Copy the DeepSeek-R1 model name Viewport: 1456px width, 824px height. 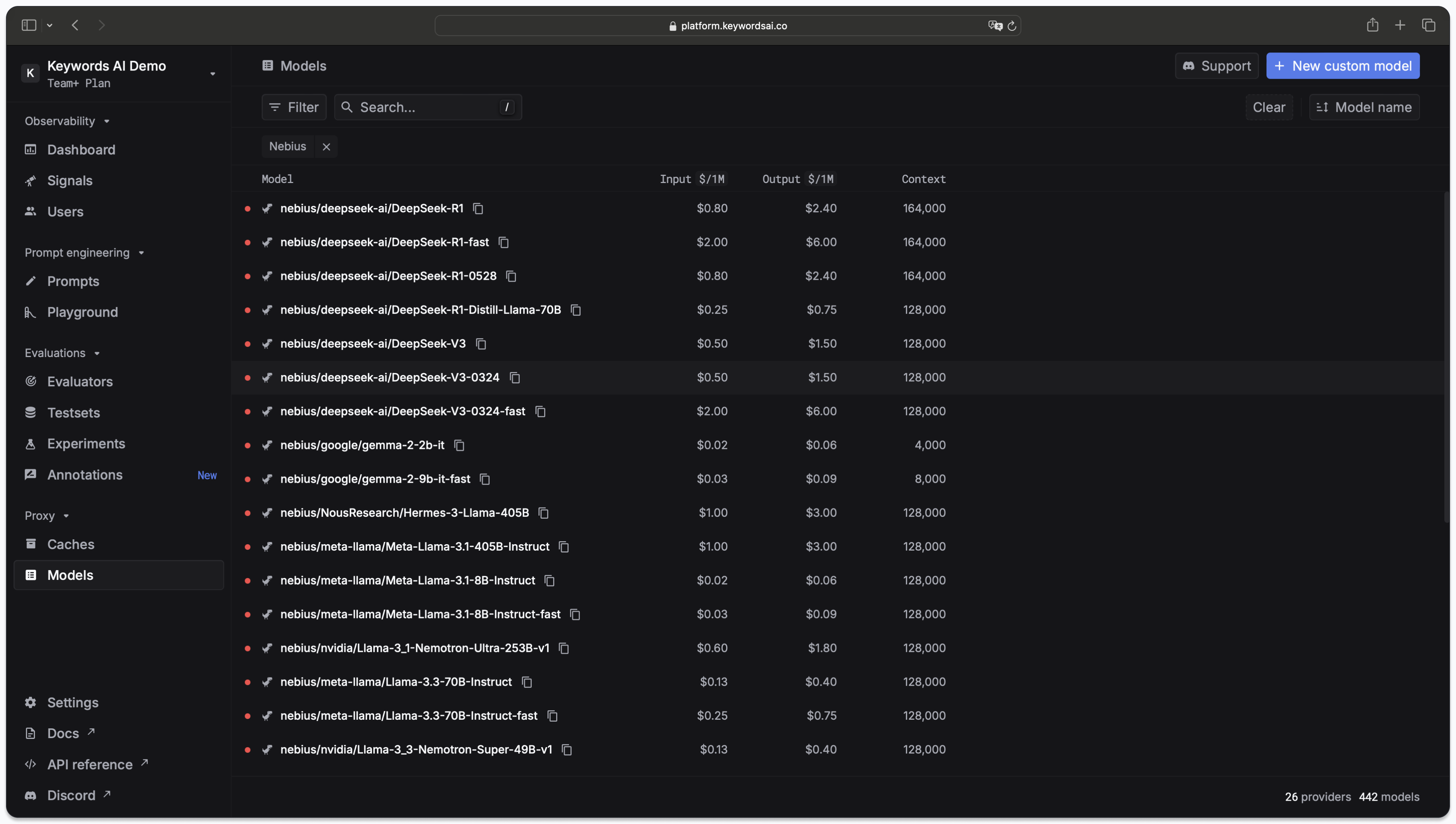pos(478,208)
